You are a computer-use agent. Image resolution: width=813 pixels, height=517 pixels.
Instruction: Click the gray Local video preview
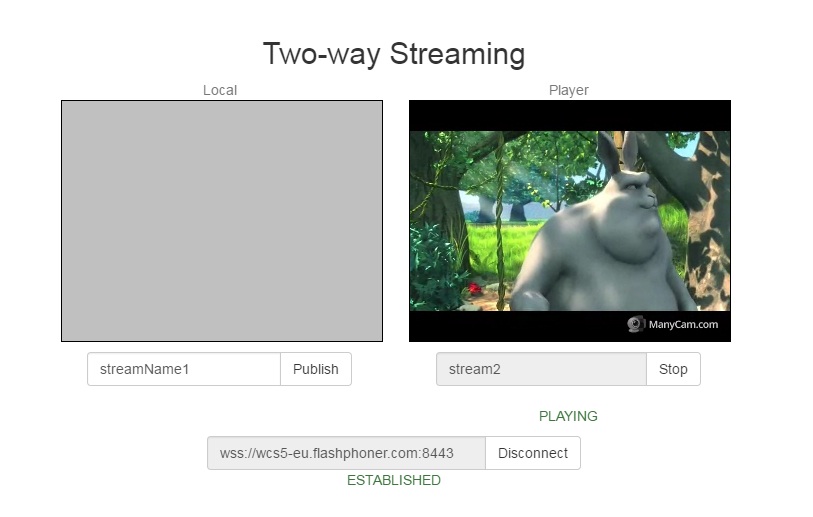tap(222, 221)
